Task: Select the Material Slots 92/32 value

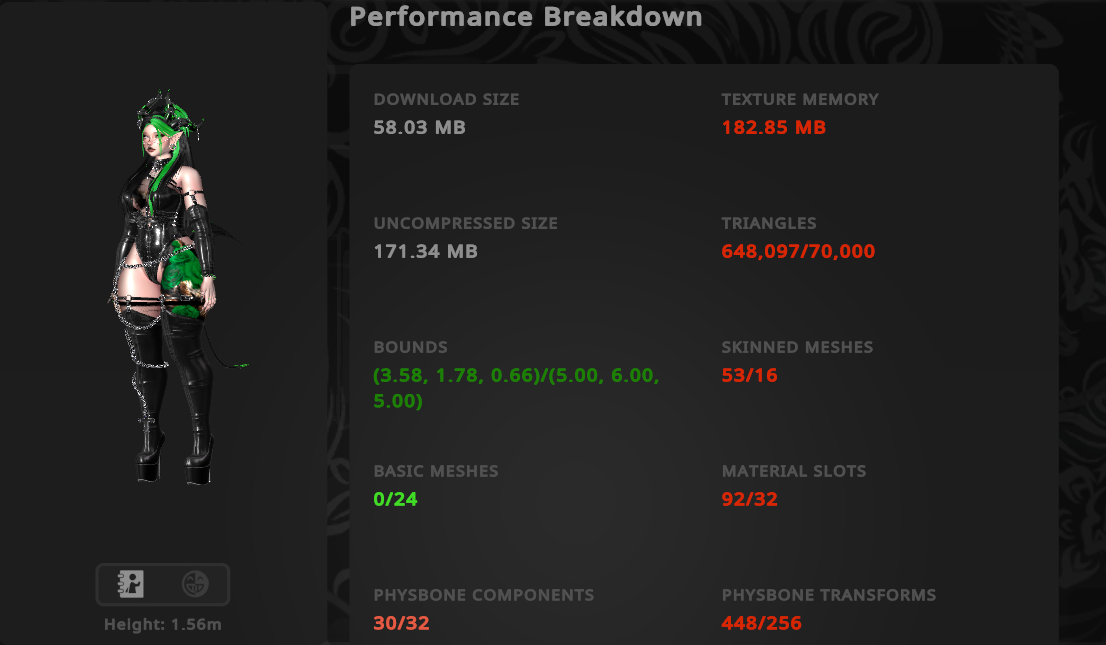Action: pyautogui.click(x=750, y=500)
